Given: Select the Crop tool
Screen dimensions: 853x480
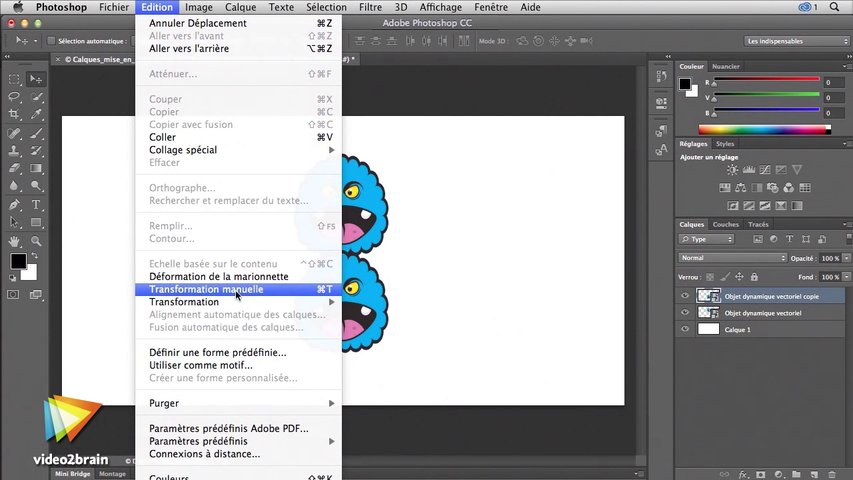Looking at the screenshot, I should tap(14, 114).
